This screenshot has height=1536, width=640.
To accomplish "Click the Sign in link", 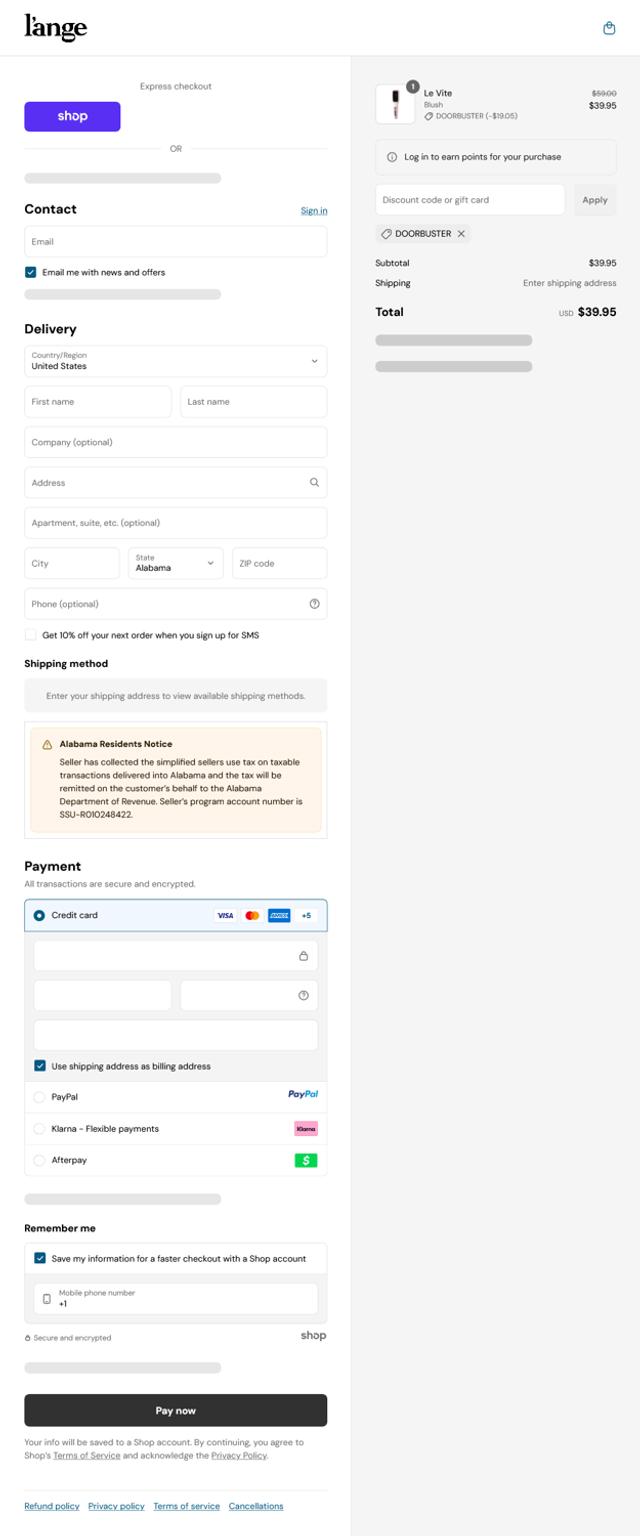I will pos(314,211).
